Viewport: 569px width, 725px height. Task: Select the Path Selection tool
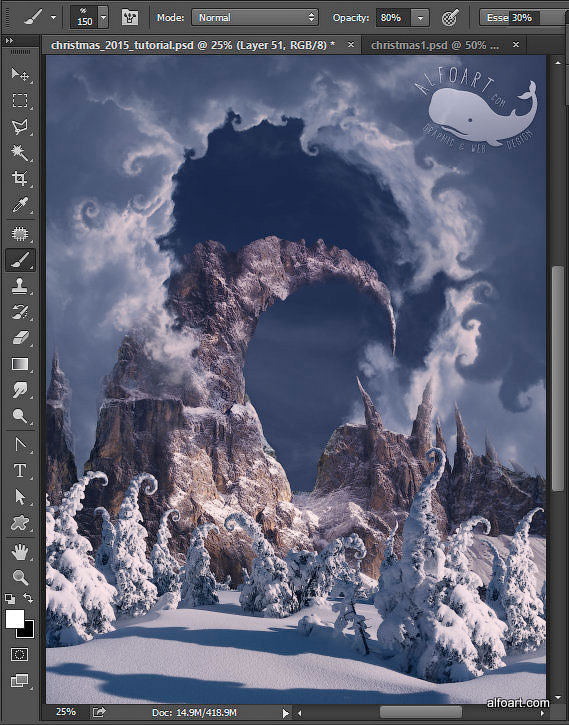pos(20,497)
